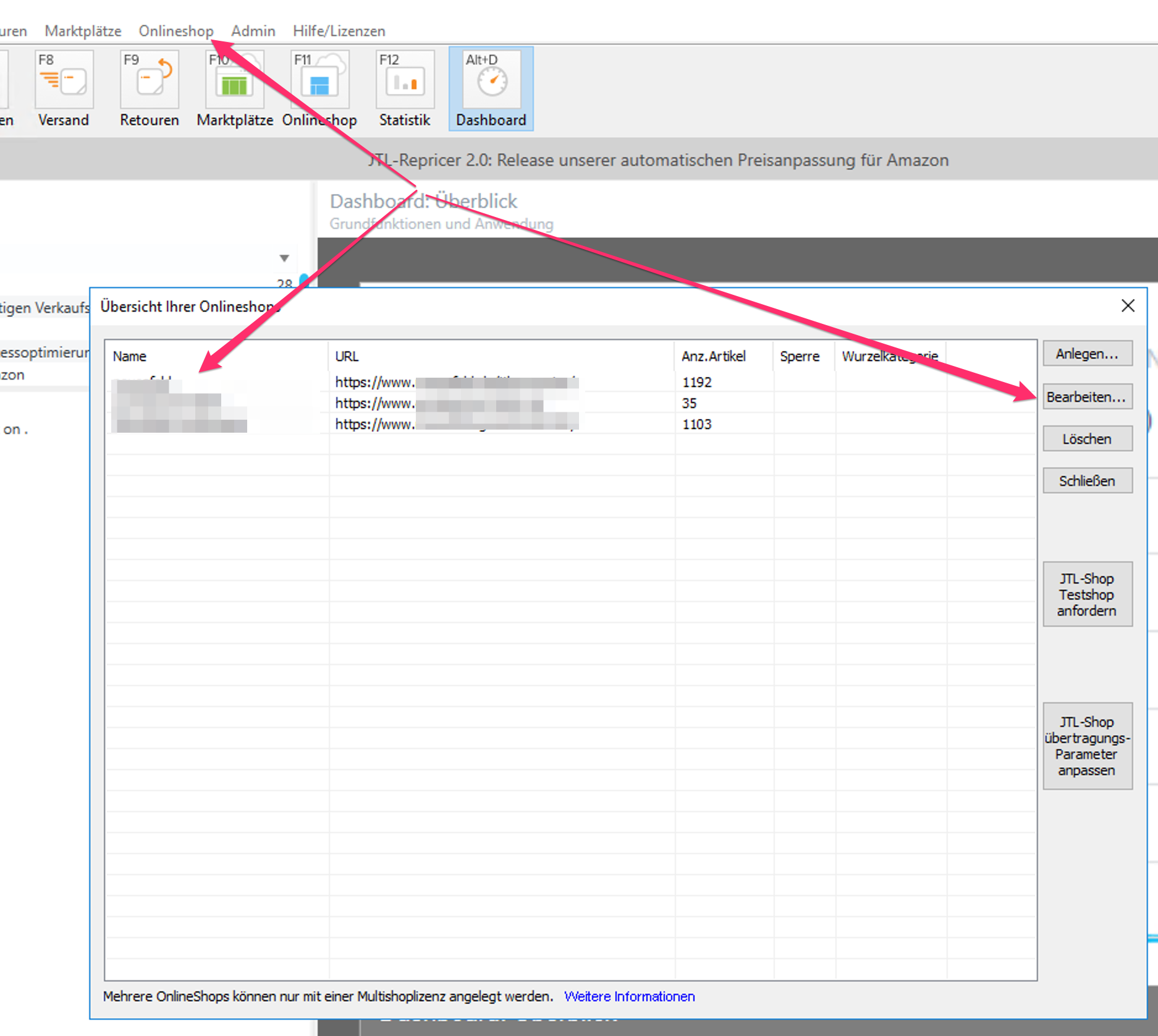Sort by the Name column header
Screen dimensions: 1158x1036
click(216, 356)
